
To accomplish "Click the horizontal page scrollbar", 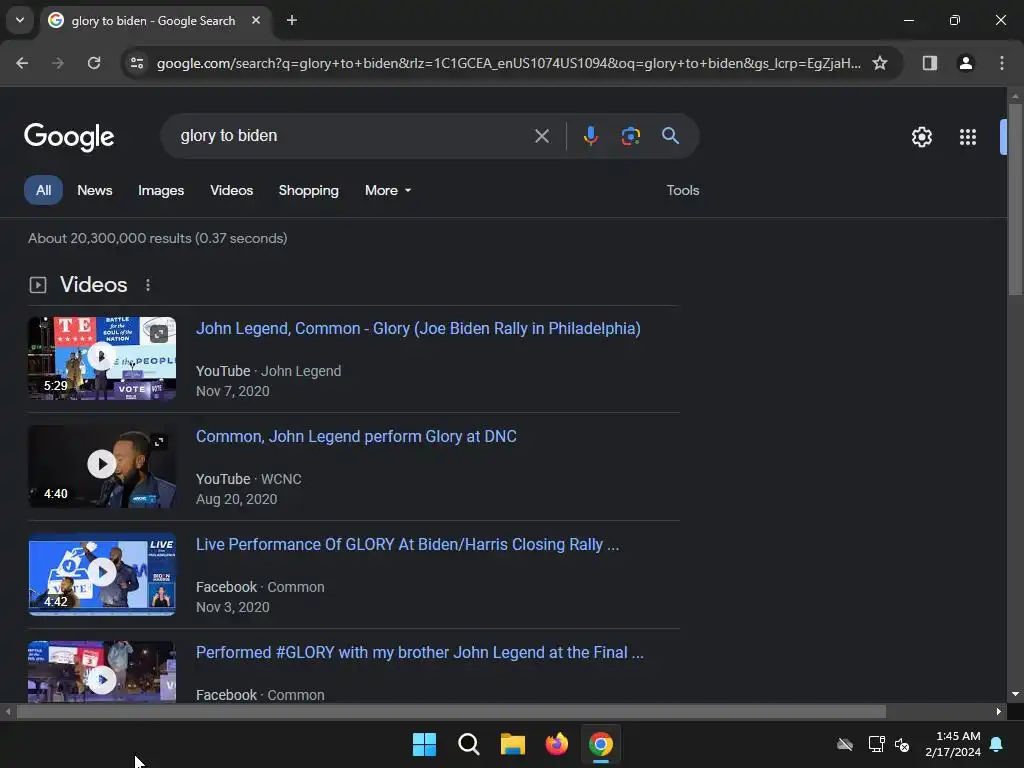I will (451, 711).
